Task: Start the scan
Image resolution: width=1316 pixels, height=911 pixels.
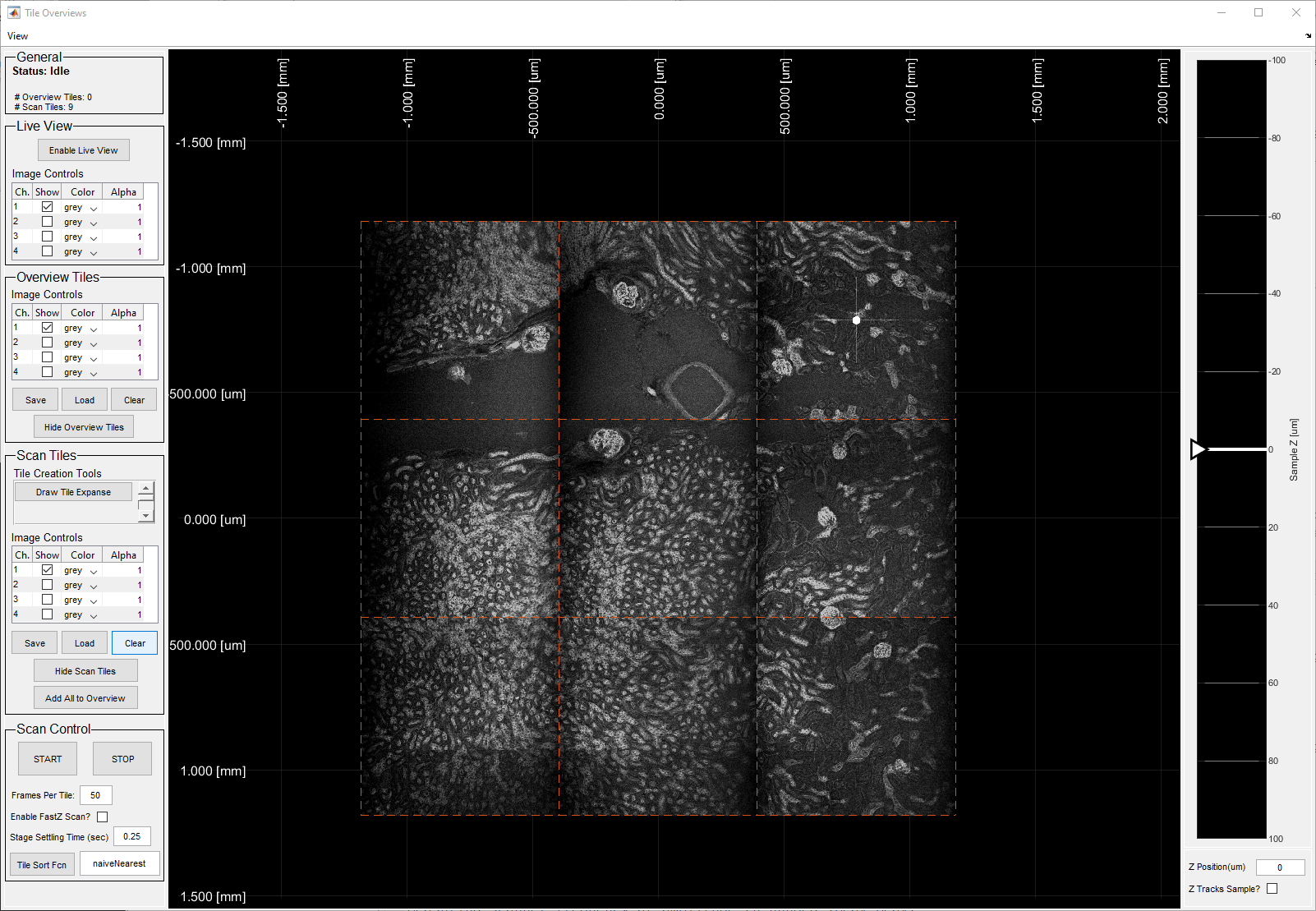Action: pos(48,759)
